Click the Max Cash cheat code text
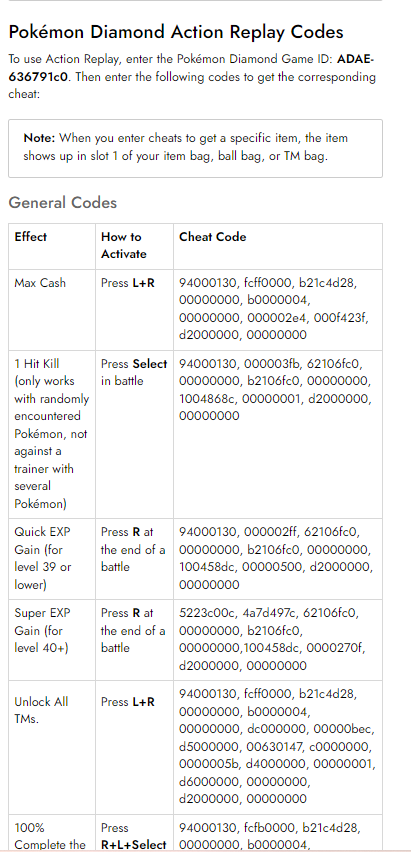This screenshot has width=411, height=852. pos(274,309)
